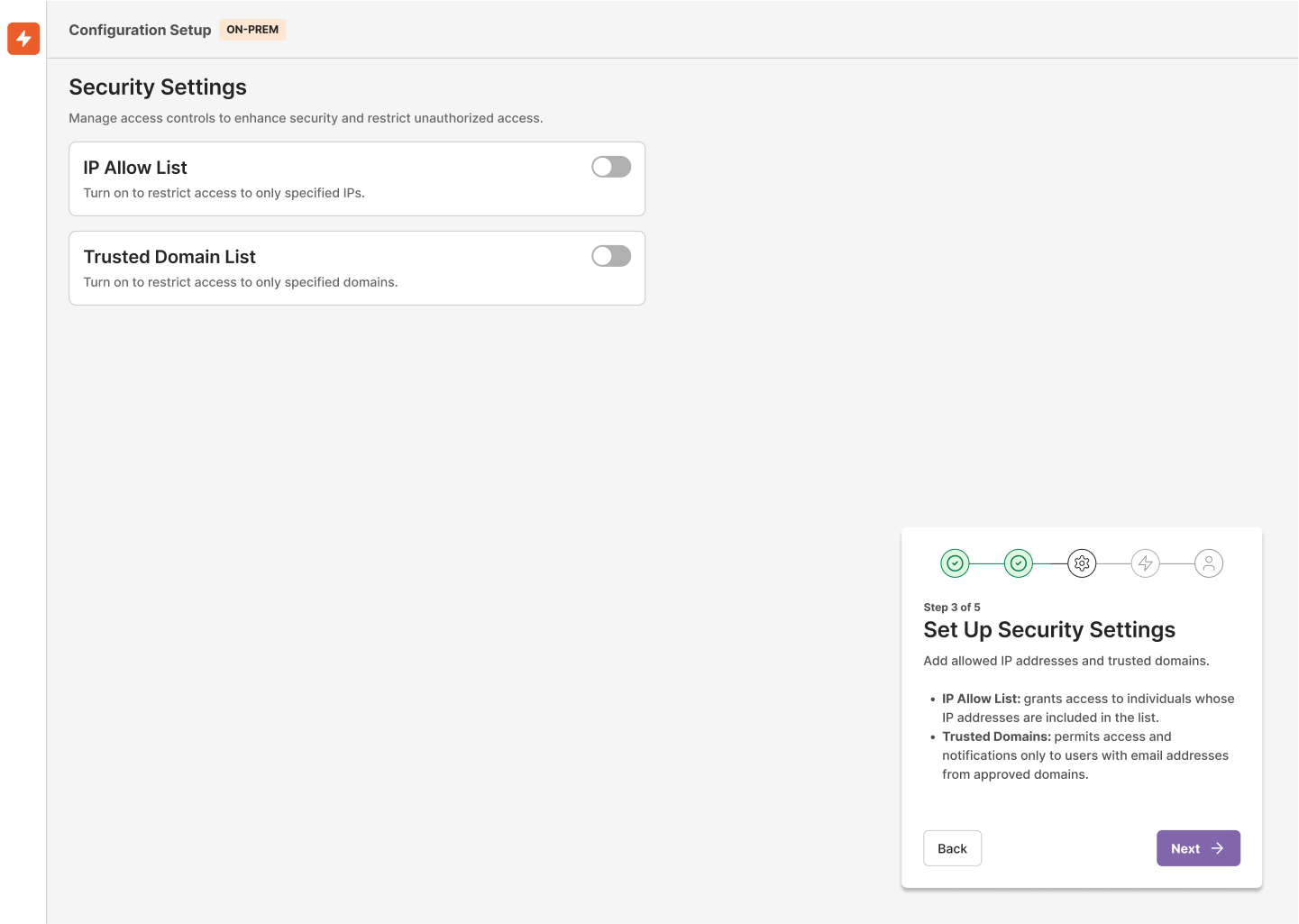Toggle IP restriction on for specified IPs
Viewport: 1299px width, 924px height.
(610, 166)
